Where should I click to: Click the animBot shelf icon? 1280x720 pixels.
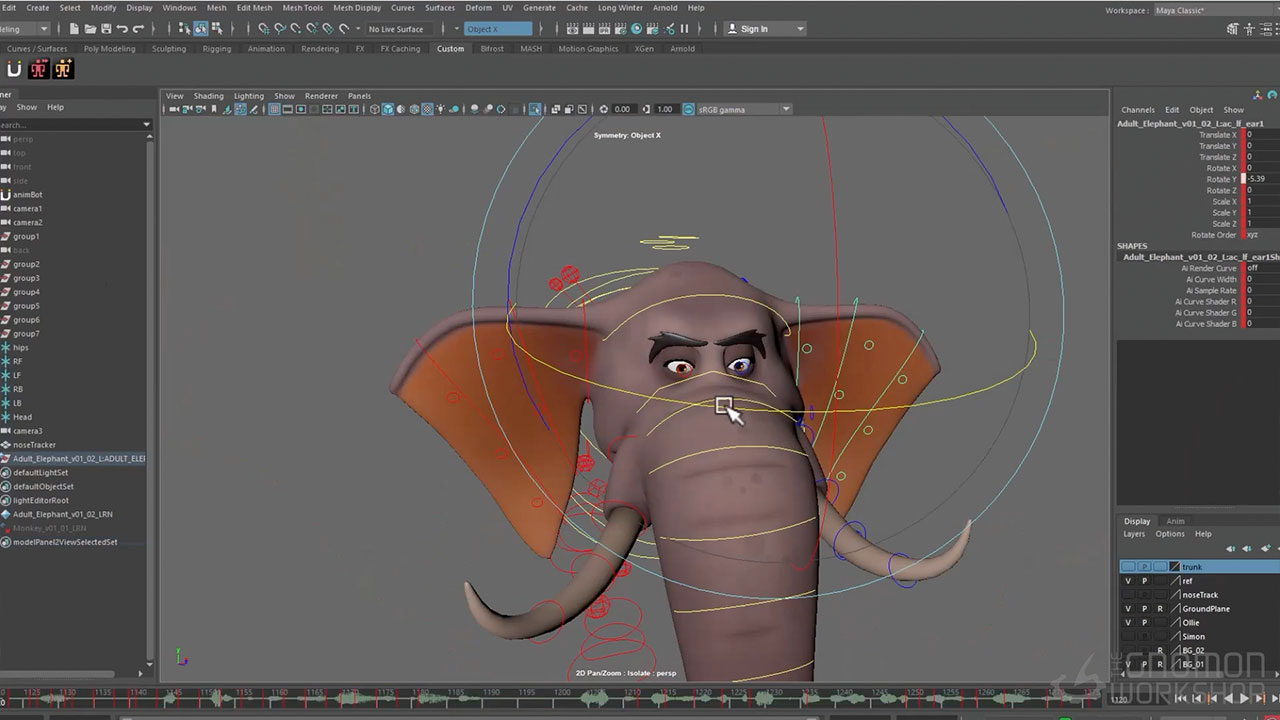coord(13,69)
